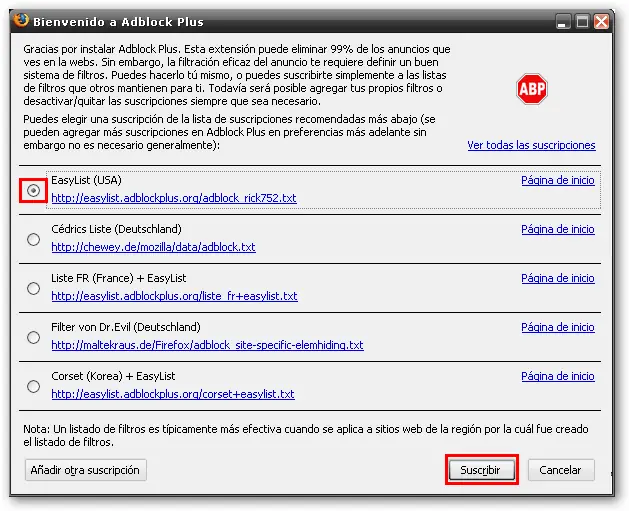Open Página de inicio for Corset (Korea)

pos(558,376)
